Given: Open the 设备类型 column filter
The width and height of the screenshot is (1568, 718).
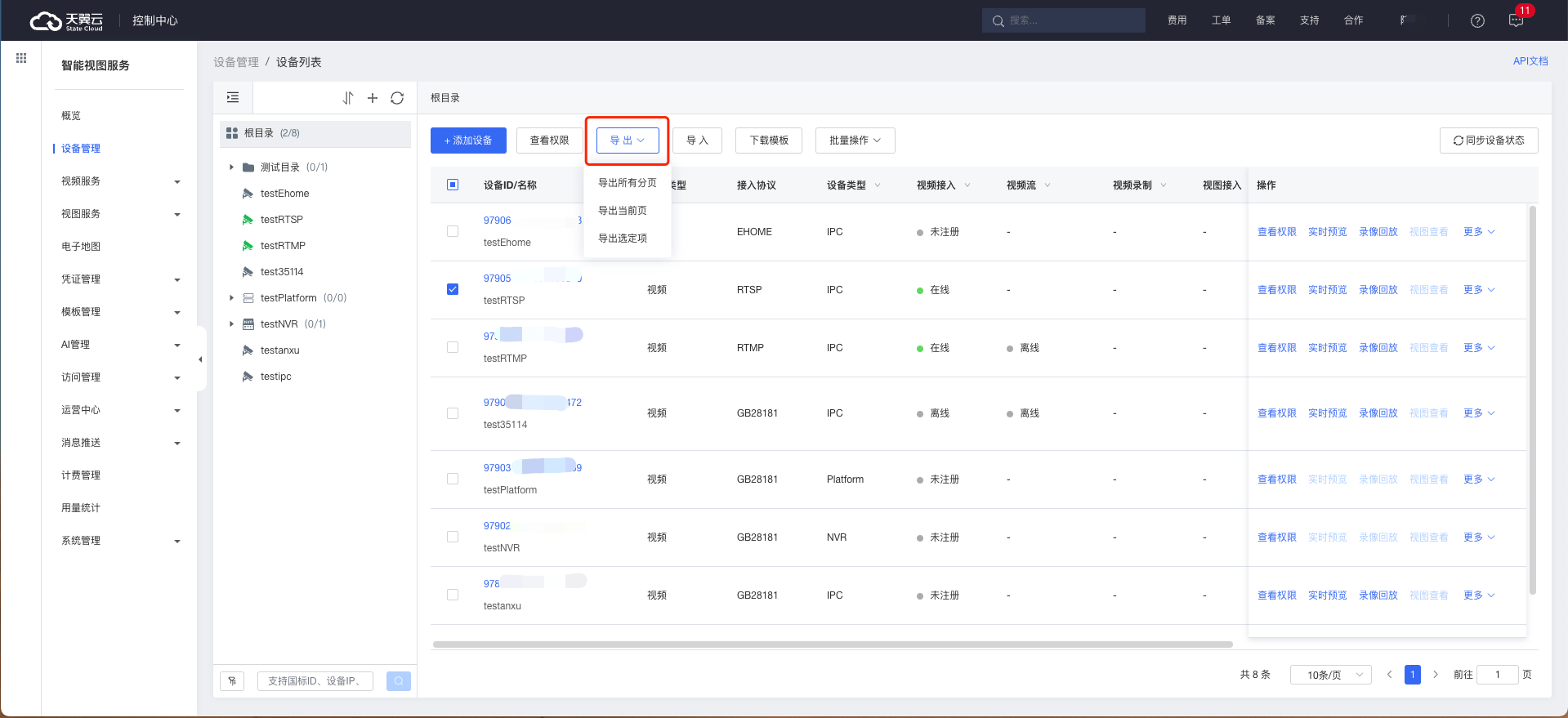Looking at the screenshot, I should pos(878,185).
